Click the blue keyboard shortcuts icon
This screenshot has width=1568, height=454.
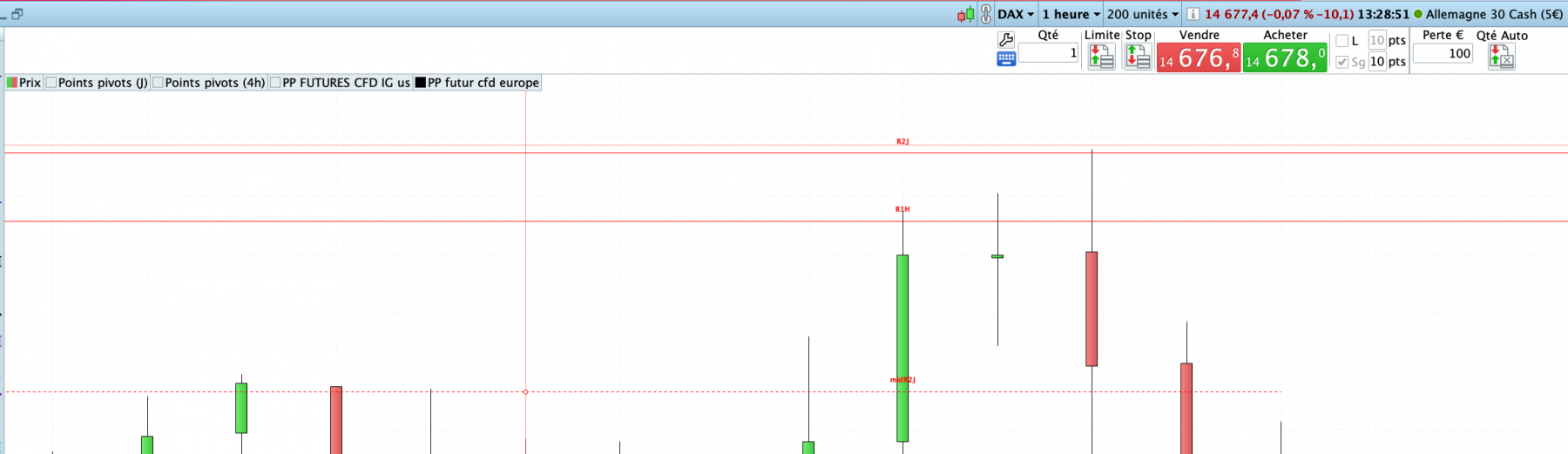pos(1006,59)
